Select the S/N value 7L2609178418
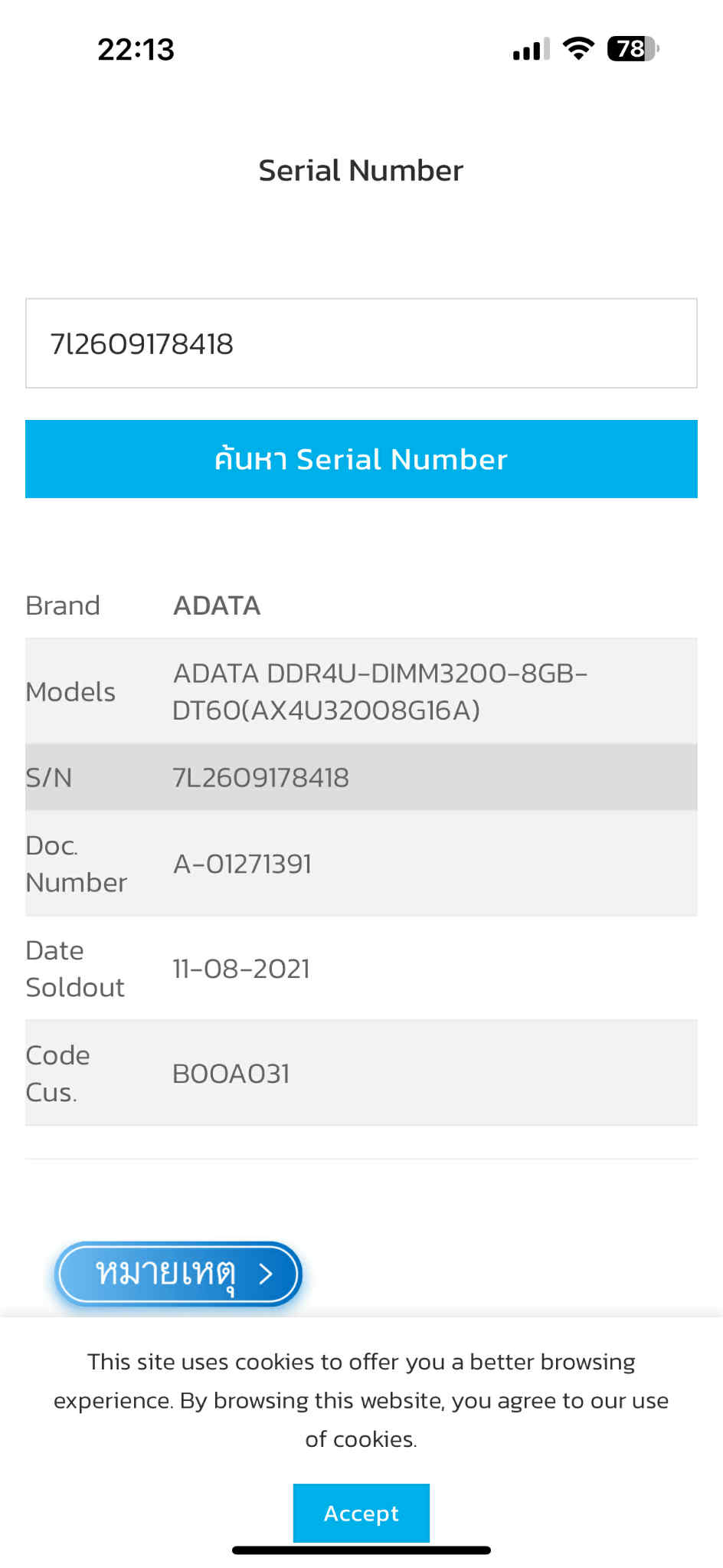 [261, 777]
